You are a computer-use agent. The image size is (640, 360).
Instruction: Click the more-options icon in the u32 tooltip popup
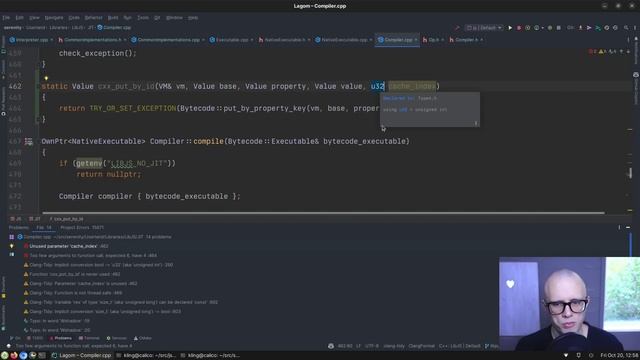pyautogui.click(x=476, y=123)
